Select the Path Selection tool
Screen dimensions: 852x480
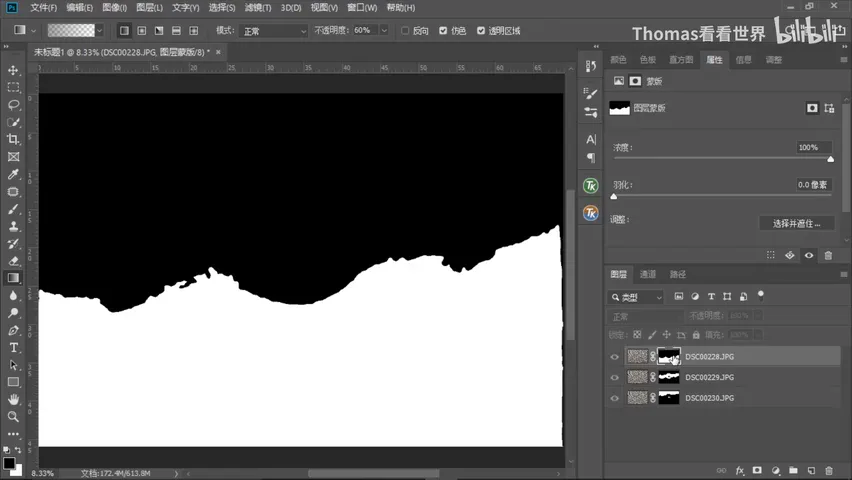click(x=14, y=365)
